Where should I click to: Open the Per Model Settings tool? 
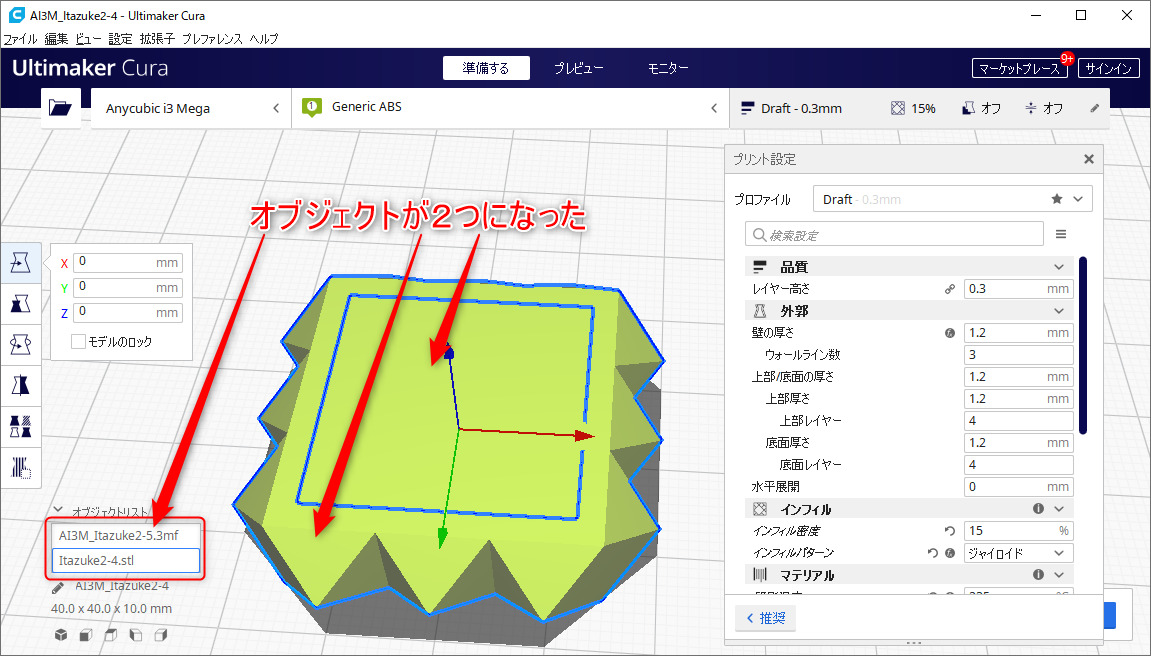click(x=20, y=426)
